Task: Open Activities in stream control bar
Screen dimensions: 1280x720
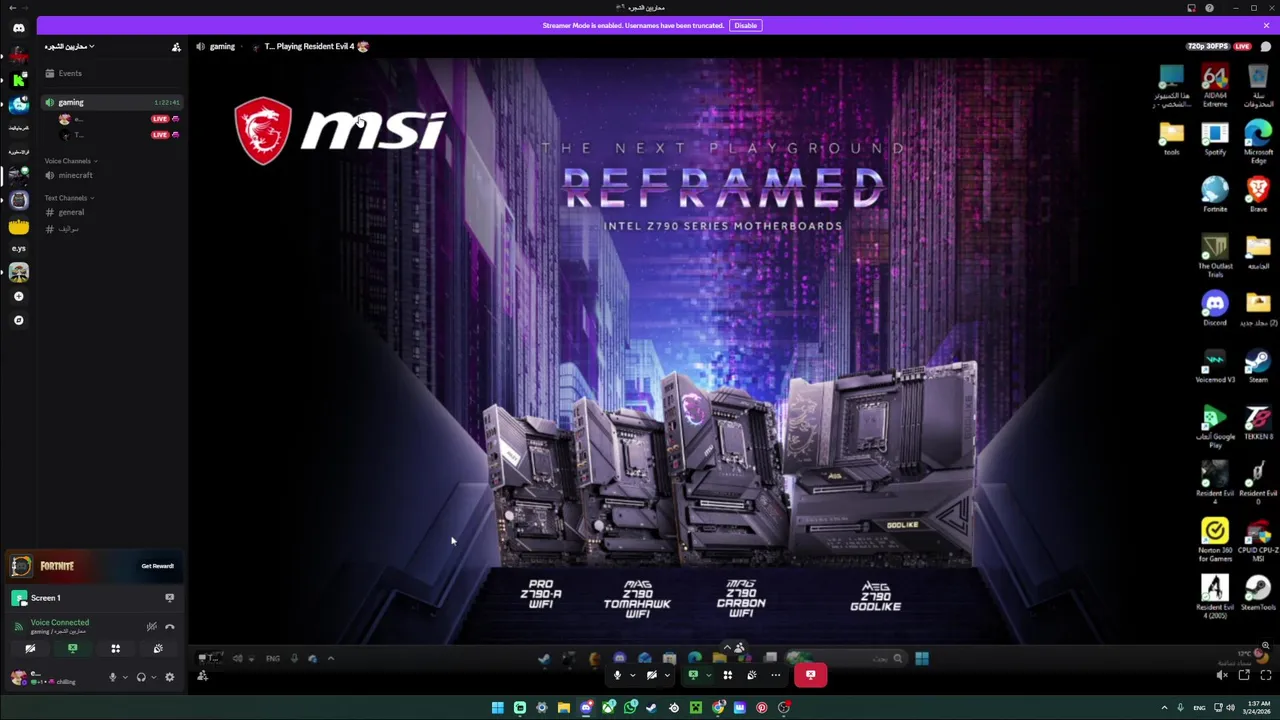Action: tap(728, 675)
